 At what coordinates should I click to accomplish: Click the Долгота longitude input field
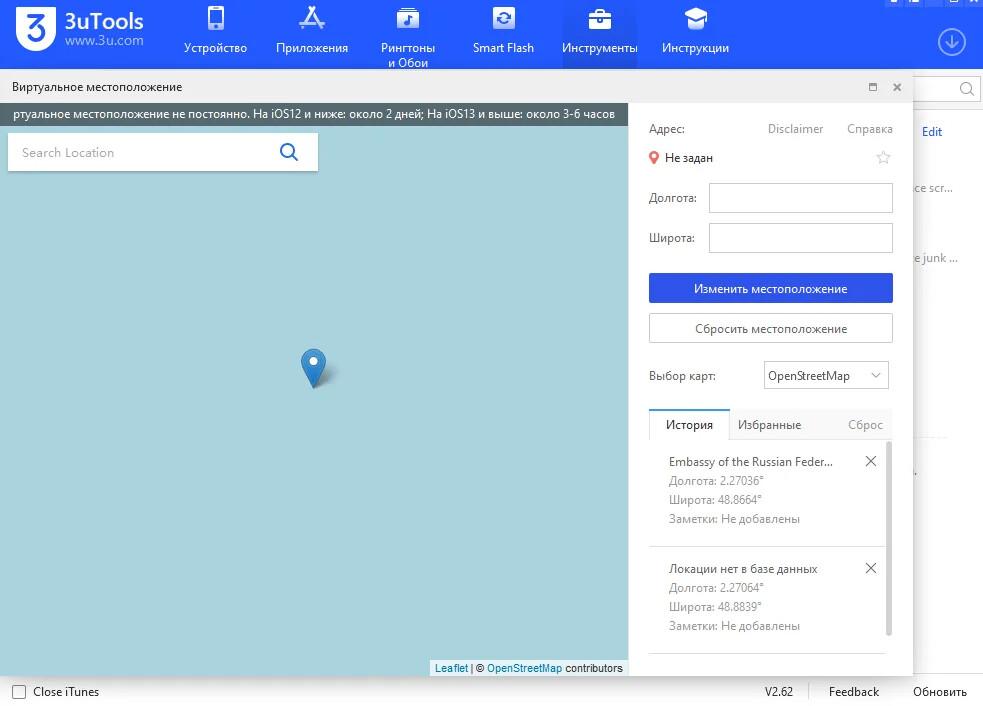click(x=800, y=198)
